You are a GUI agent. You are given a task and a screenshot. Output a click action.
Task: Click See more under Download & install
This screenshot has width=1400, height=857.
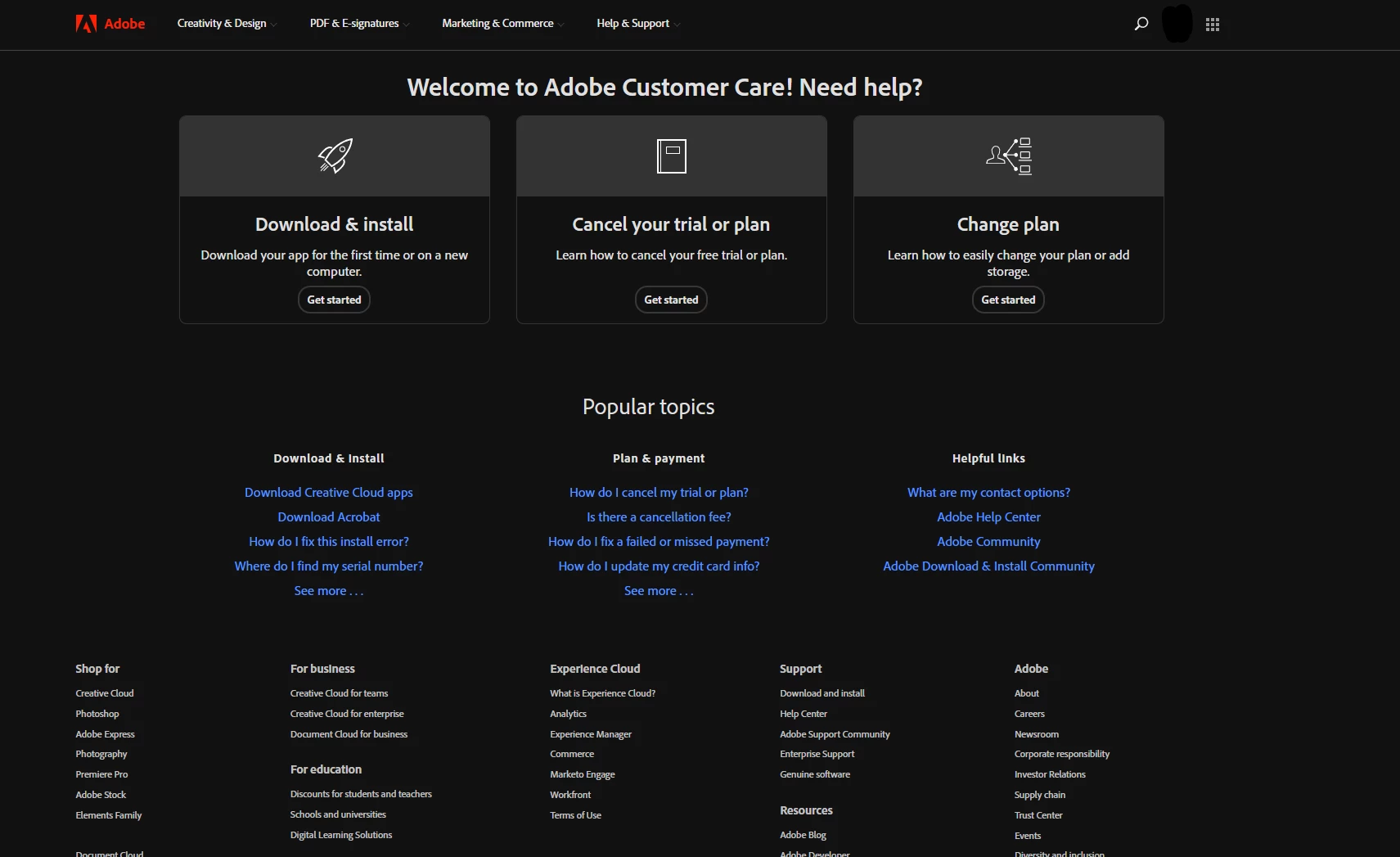329,590
